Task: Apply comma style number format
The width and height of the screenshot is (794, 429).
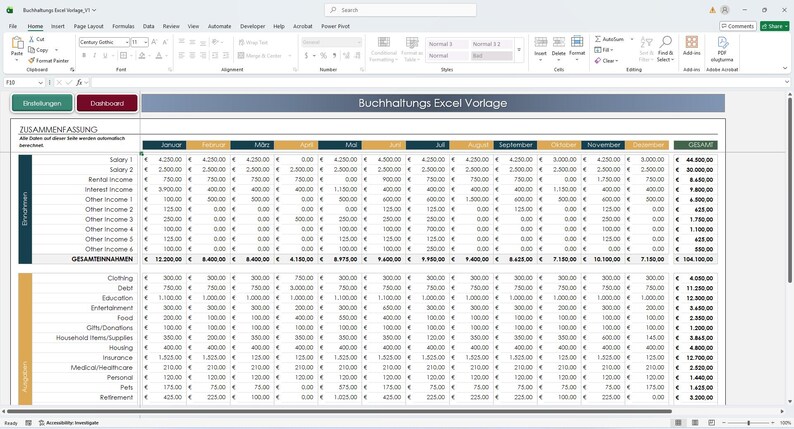Action: (x=334, y=55)
